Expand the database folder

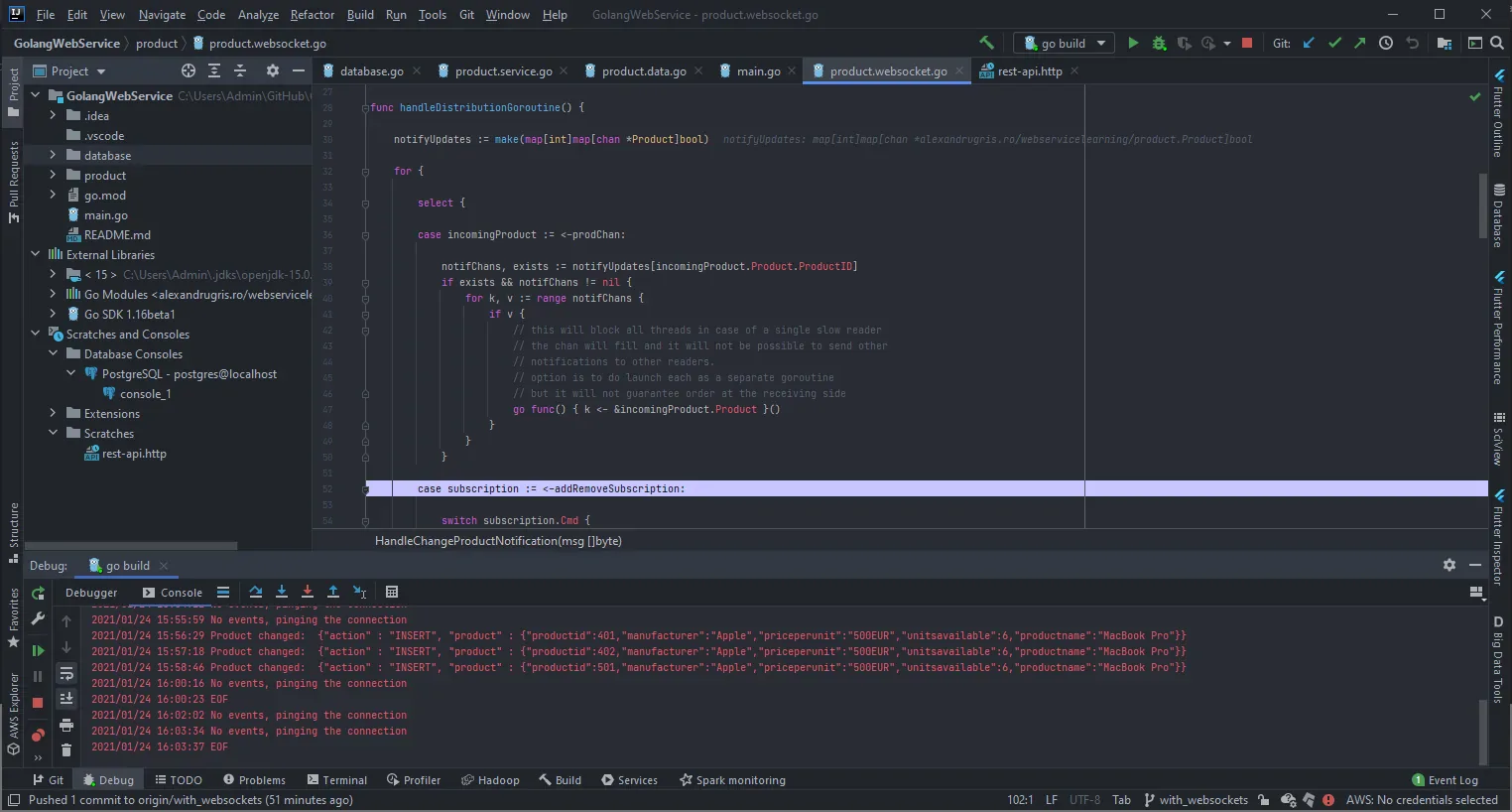pos(53,155)
